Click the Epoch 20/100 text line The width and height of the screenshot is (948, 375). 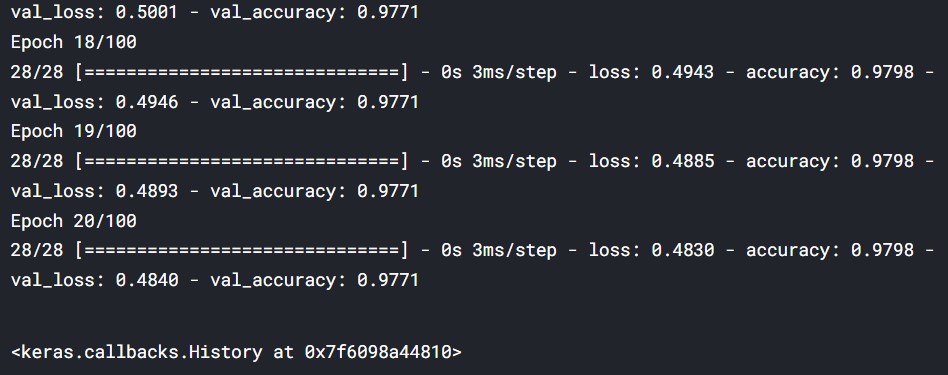pos(74,221)
